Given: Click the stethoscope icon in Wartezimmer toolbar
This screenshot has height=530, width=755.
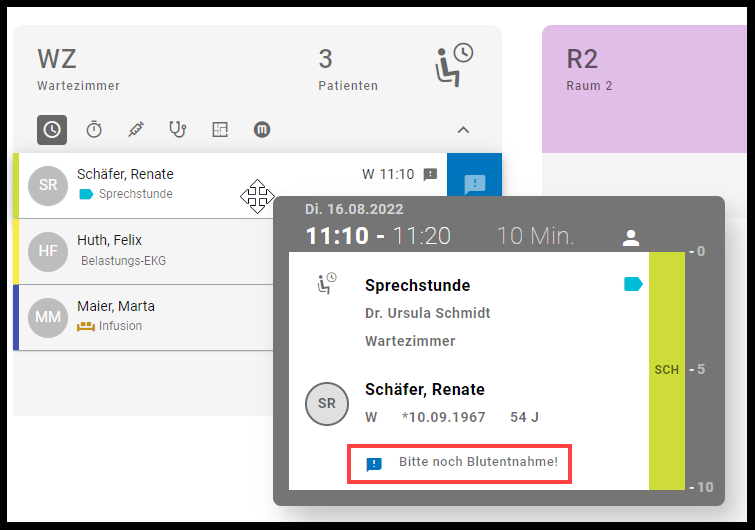Looking at the screenshot, I should click(x=178, y=129).
